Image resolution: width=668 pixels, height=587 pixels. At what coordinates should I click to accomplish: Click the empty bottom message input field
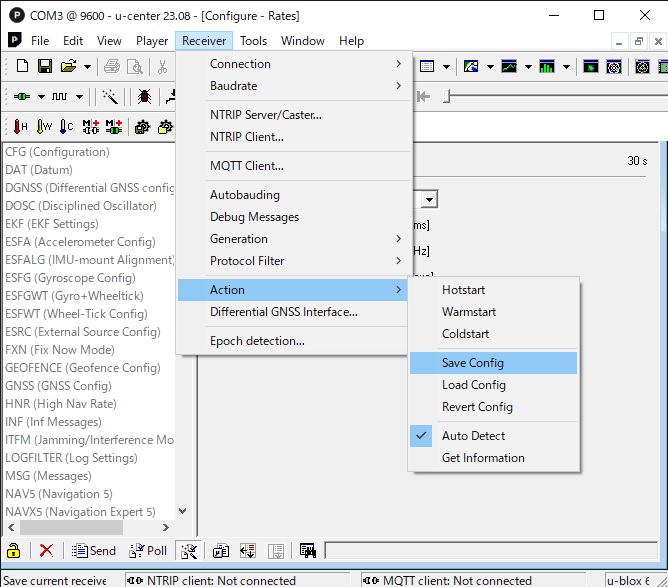click(491, 550)
